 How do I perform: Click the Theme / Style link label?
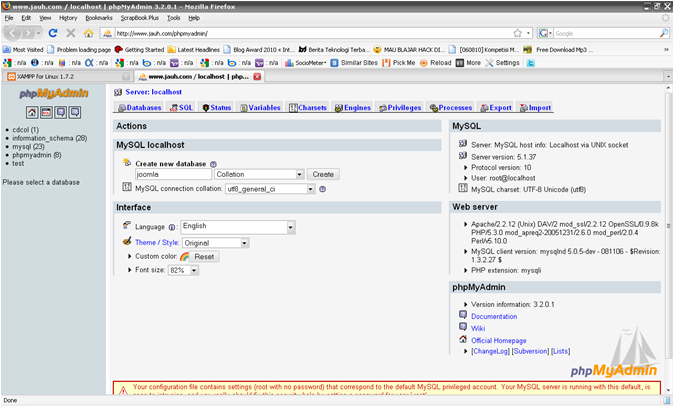(x=157, y=243)
